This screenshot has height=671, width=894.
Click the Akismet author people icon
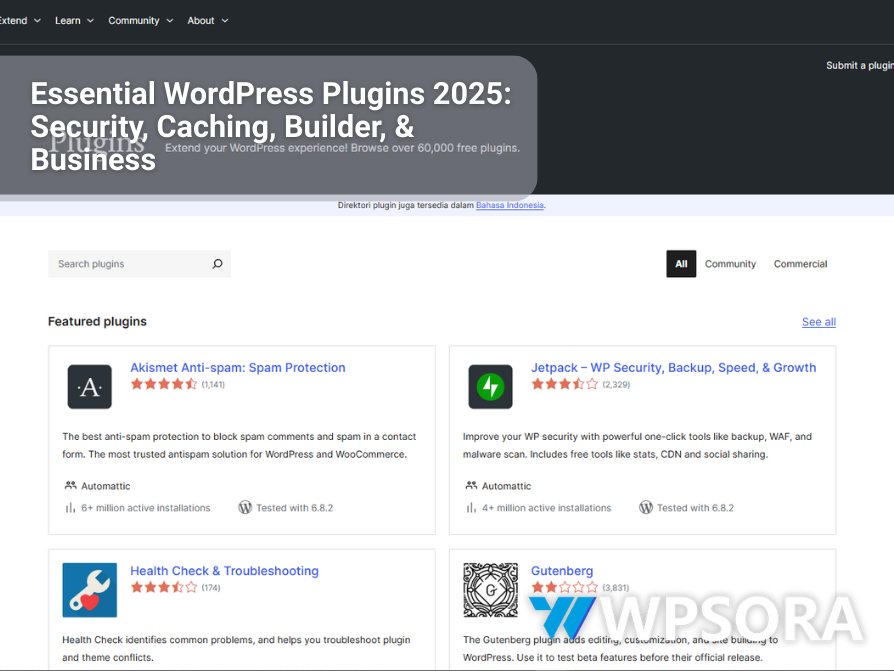pyautogui.click(x=71, y=486)
